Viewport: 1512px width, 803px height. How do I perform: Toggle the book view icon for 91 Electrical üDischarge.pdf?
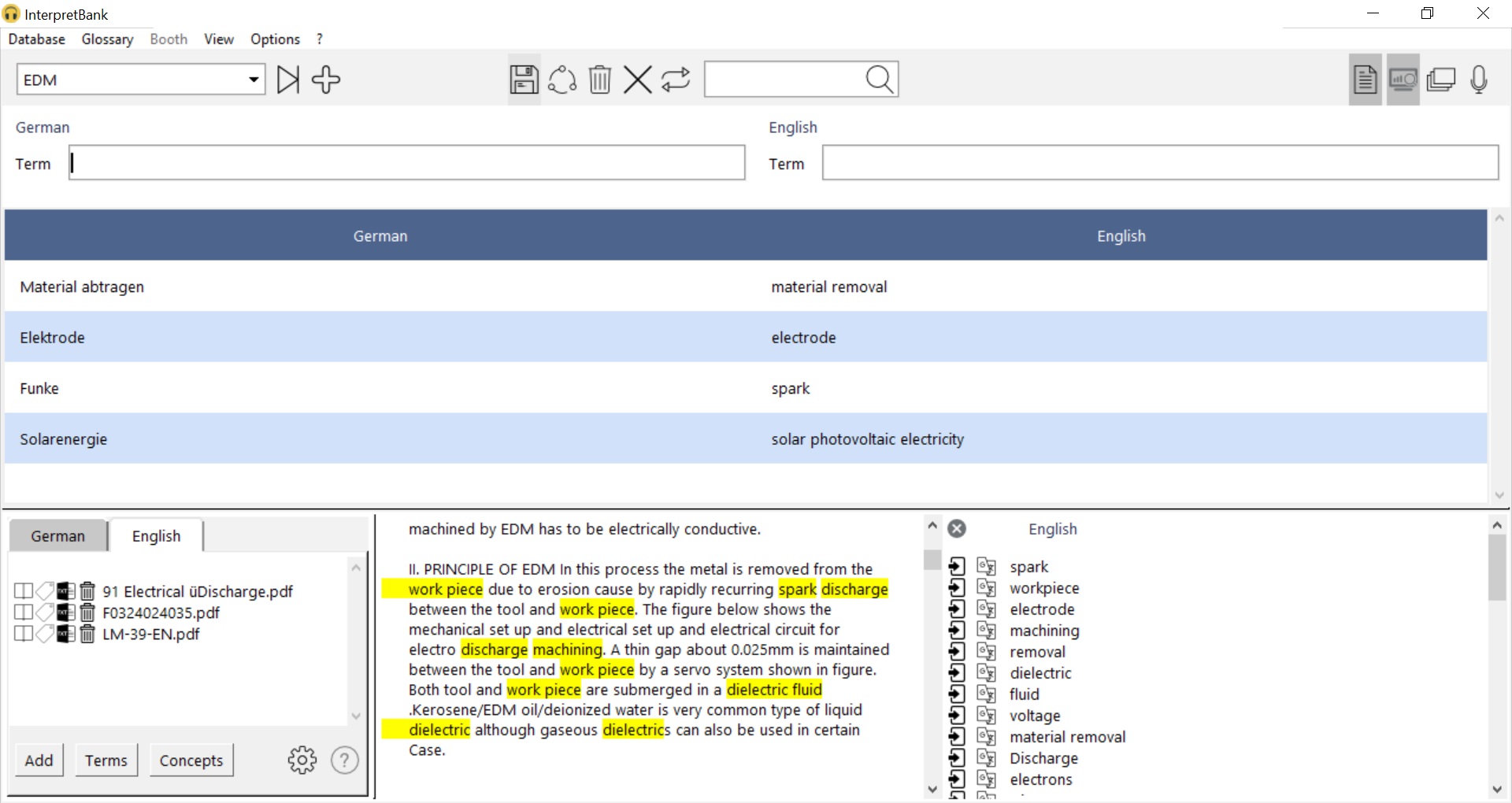(24, 591)
